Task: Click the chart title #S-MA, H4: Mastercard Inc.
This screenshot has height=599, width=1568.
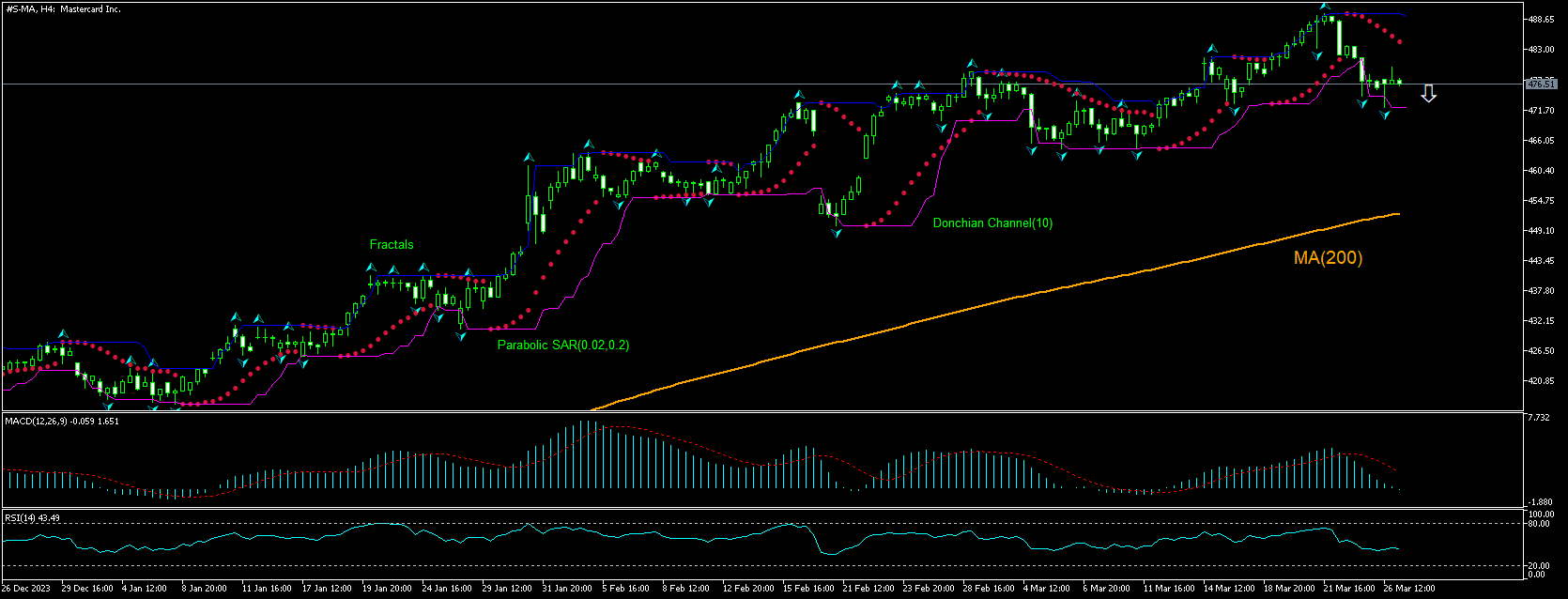Action: (x=62, y=8)
